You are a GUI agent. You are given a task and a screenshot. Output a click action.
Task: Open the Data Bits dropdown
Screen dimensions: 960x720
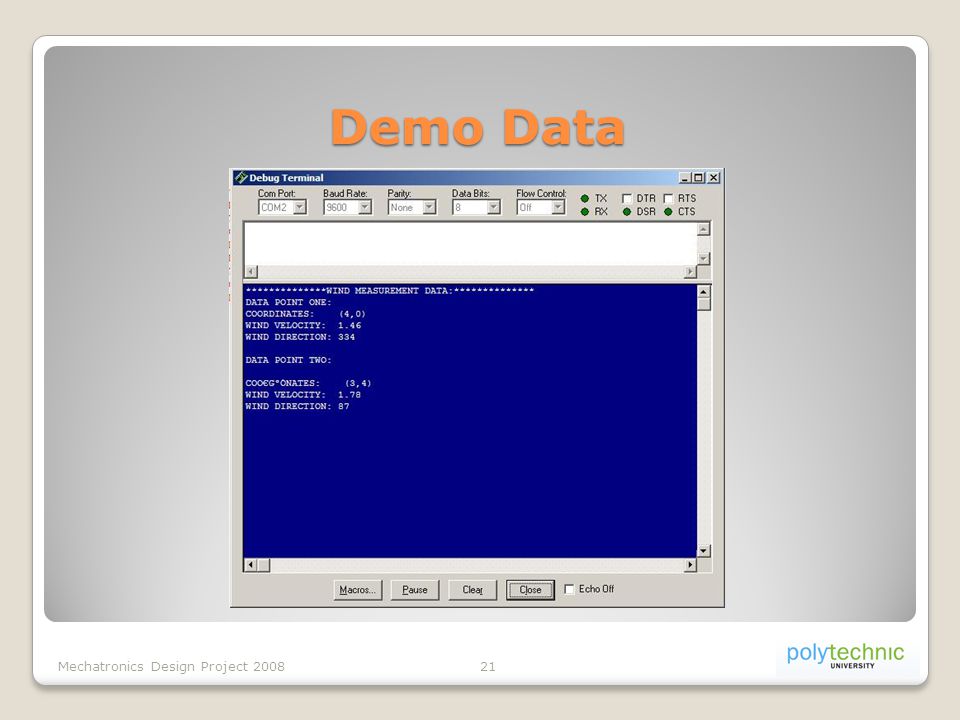point(493,208)
